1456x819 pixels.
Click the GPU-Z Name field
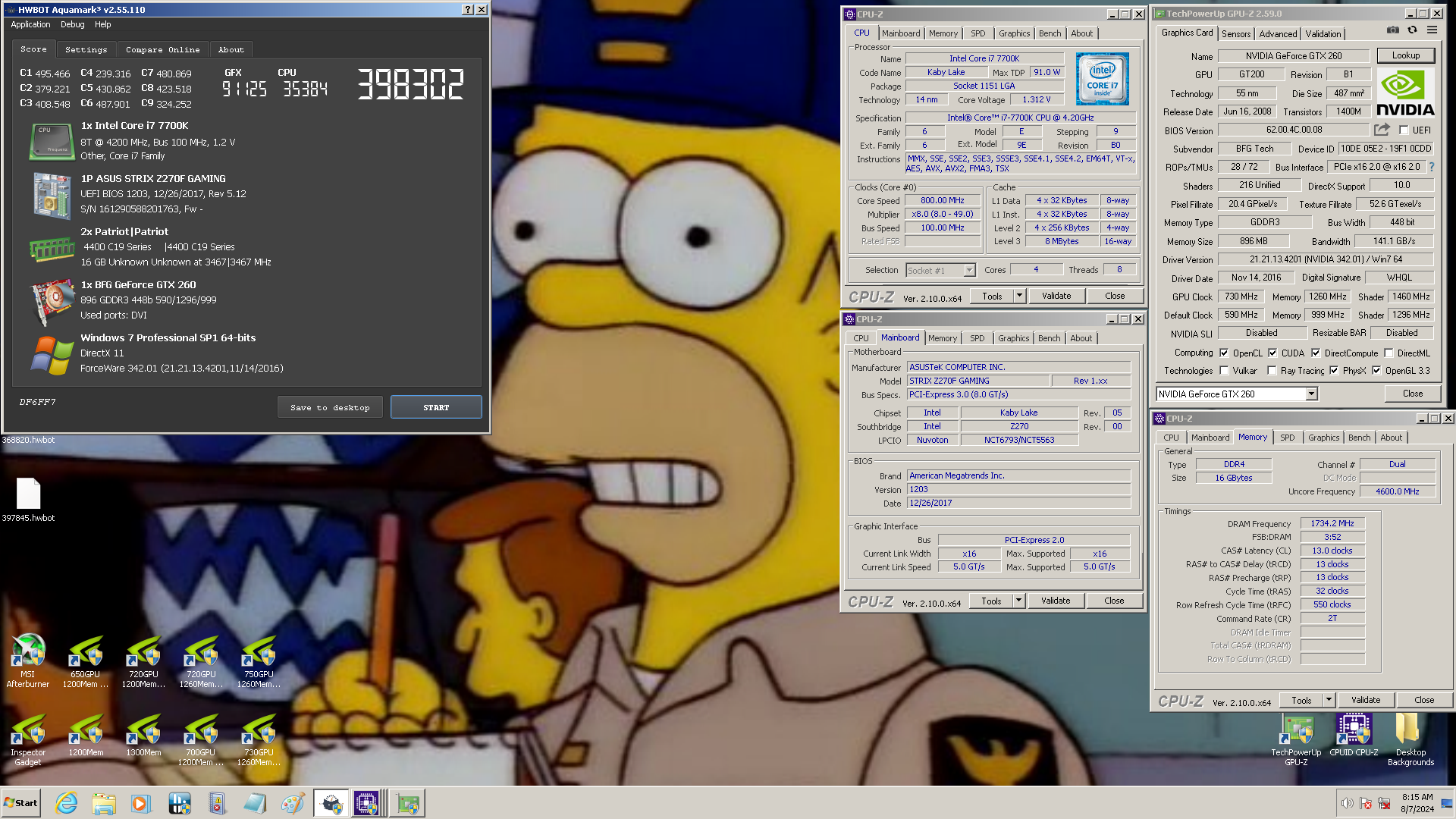coord(1294,56)
